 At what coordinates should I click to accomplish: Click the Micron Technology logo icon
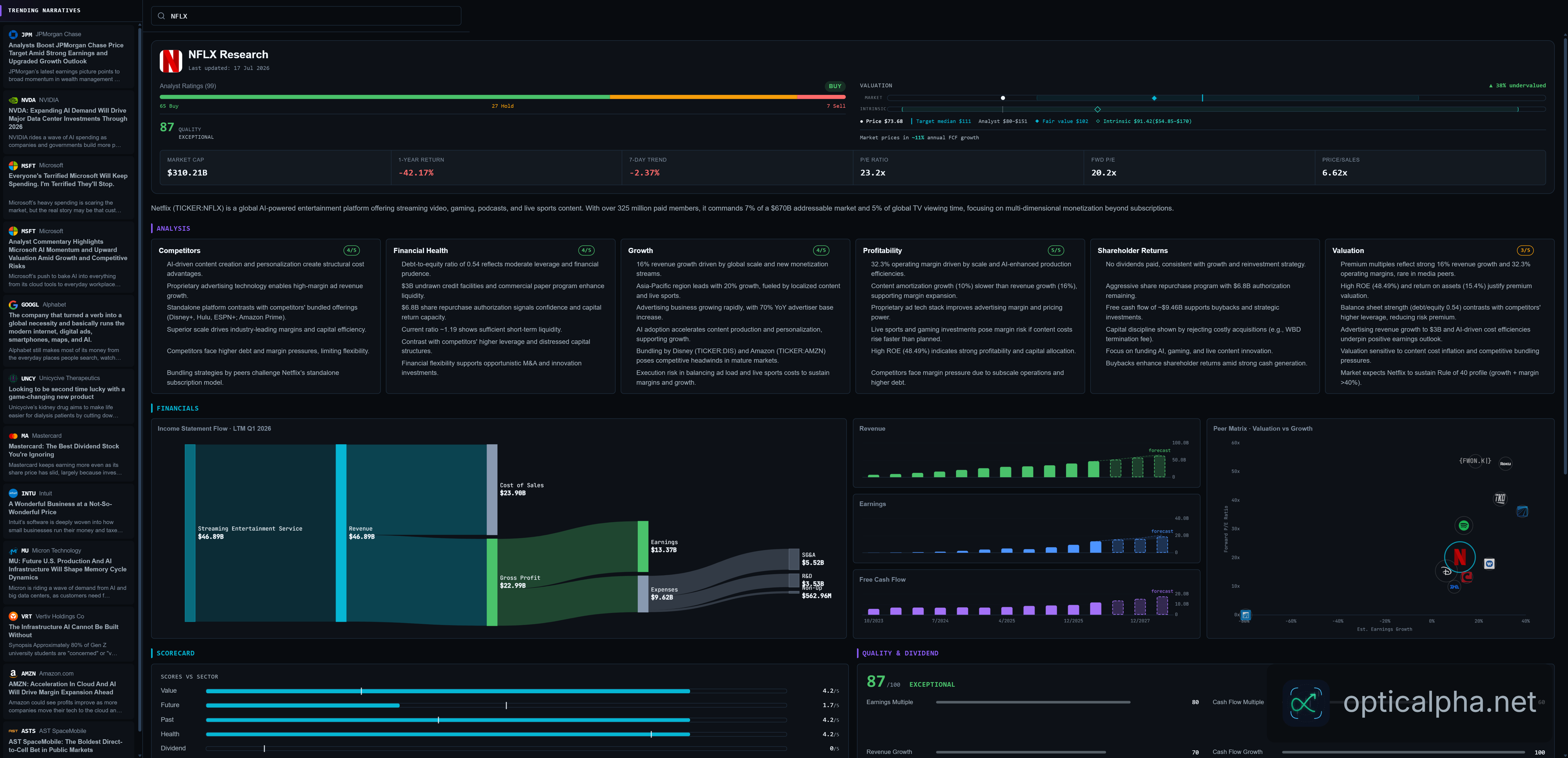[x=13, y=551]
